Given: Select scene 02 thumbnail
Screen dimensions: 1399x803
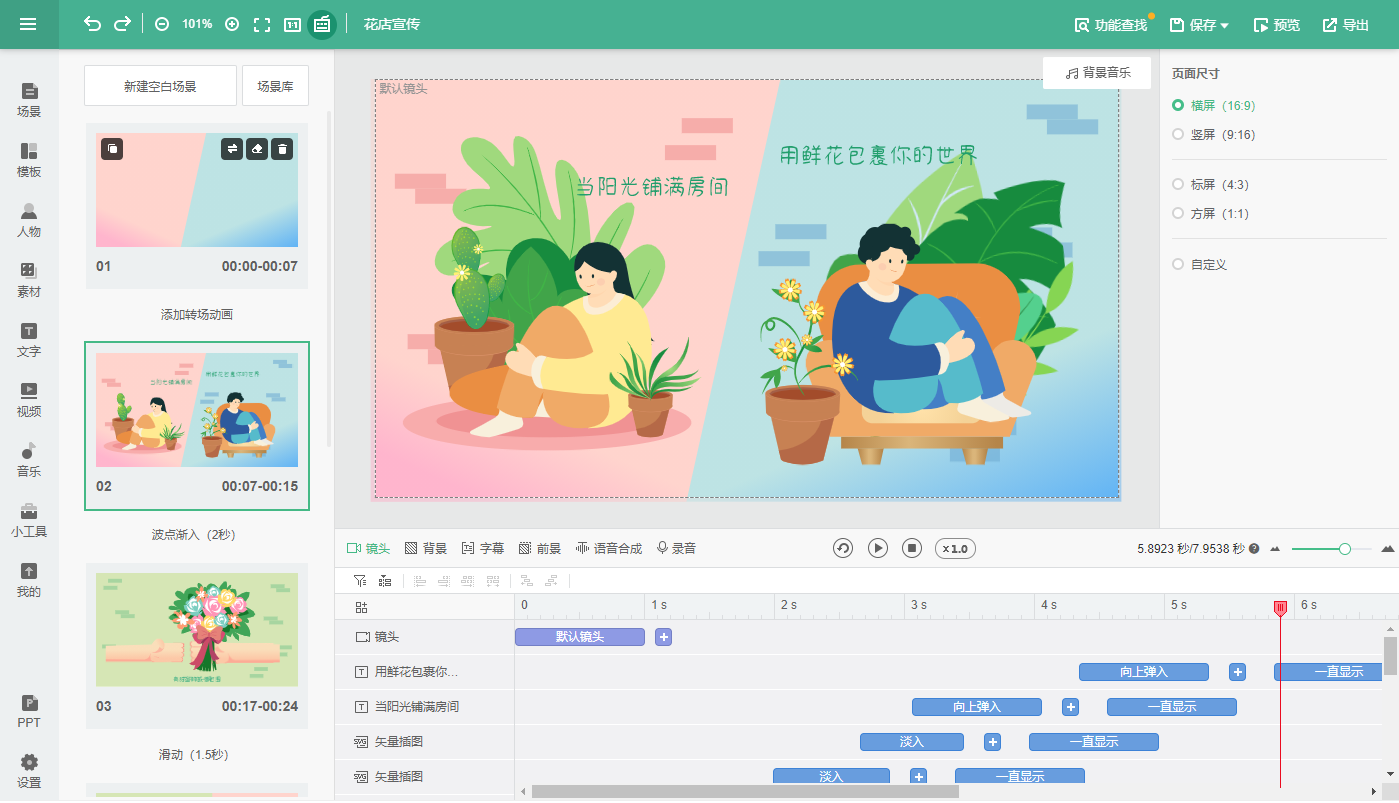Looking at the screenshot, I should pos(197,410).
